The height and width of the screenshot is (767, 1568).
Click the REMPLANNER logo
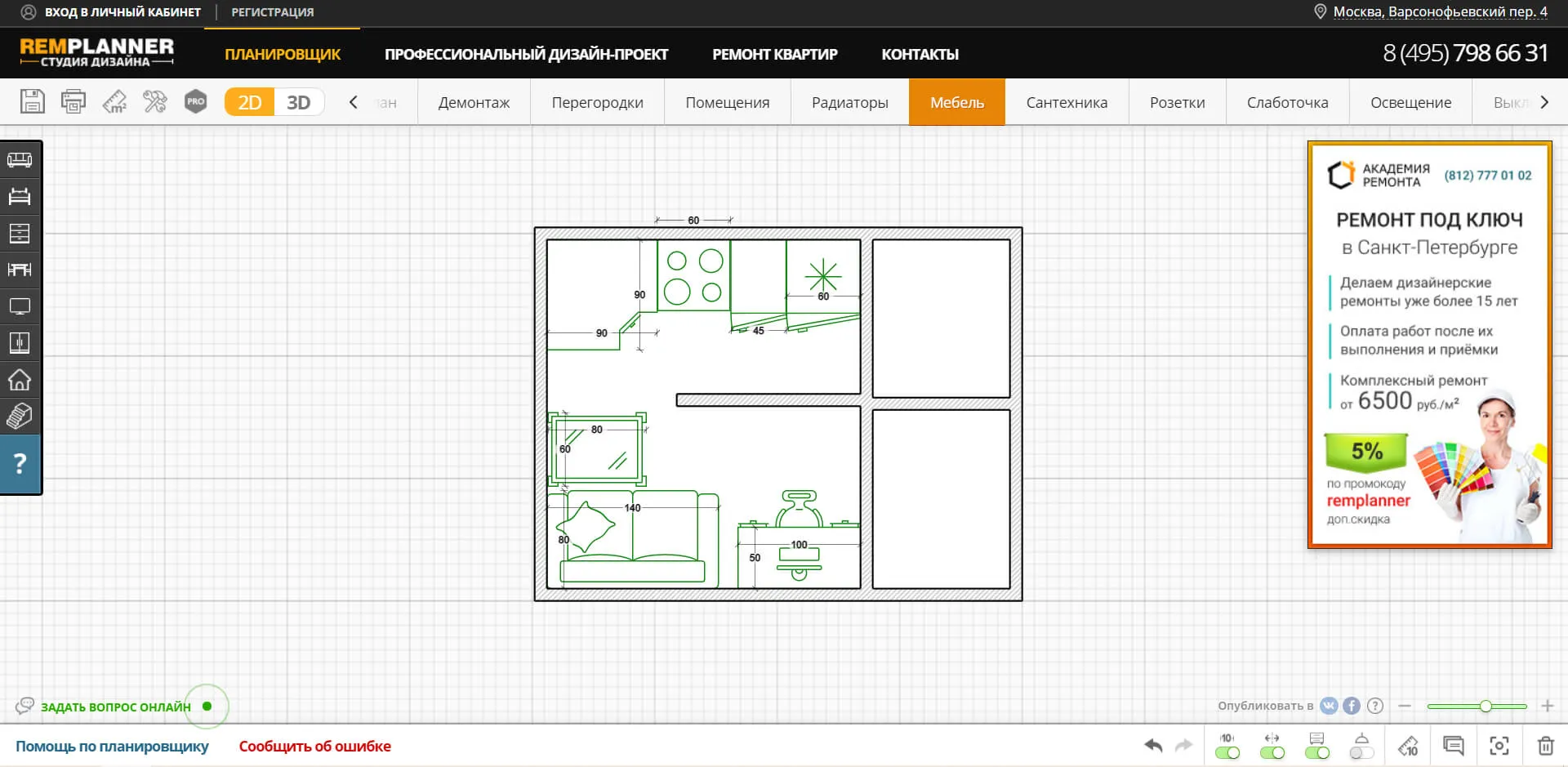96,52
